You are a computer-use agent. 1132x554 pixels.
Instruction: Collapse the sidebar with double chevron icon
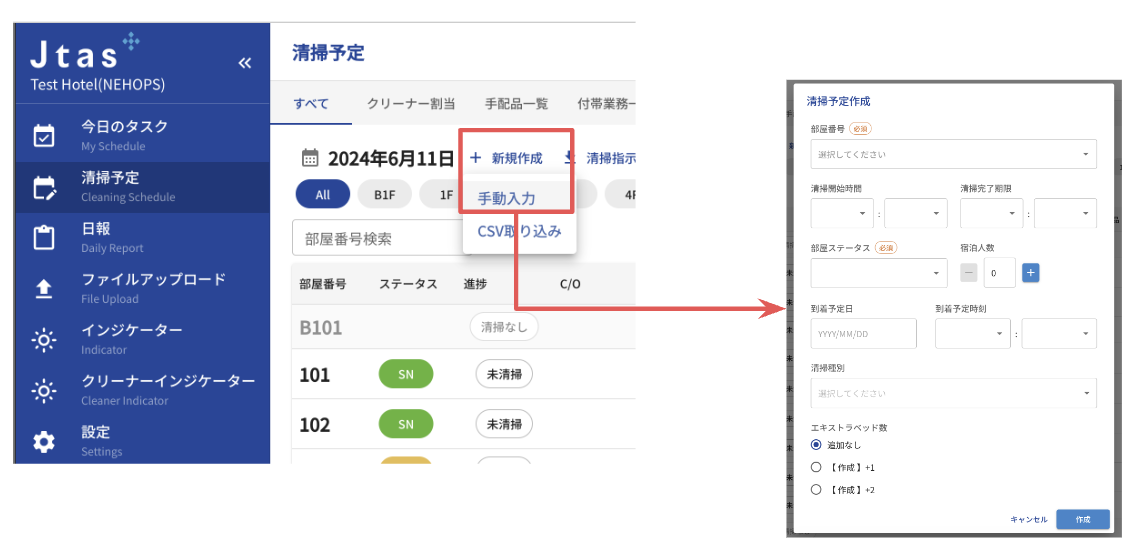tap(245, 63)
